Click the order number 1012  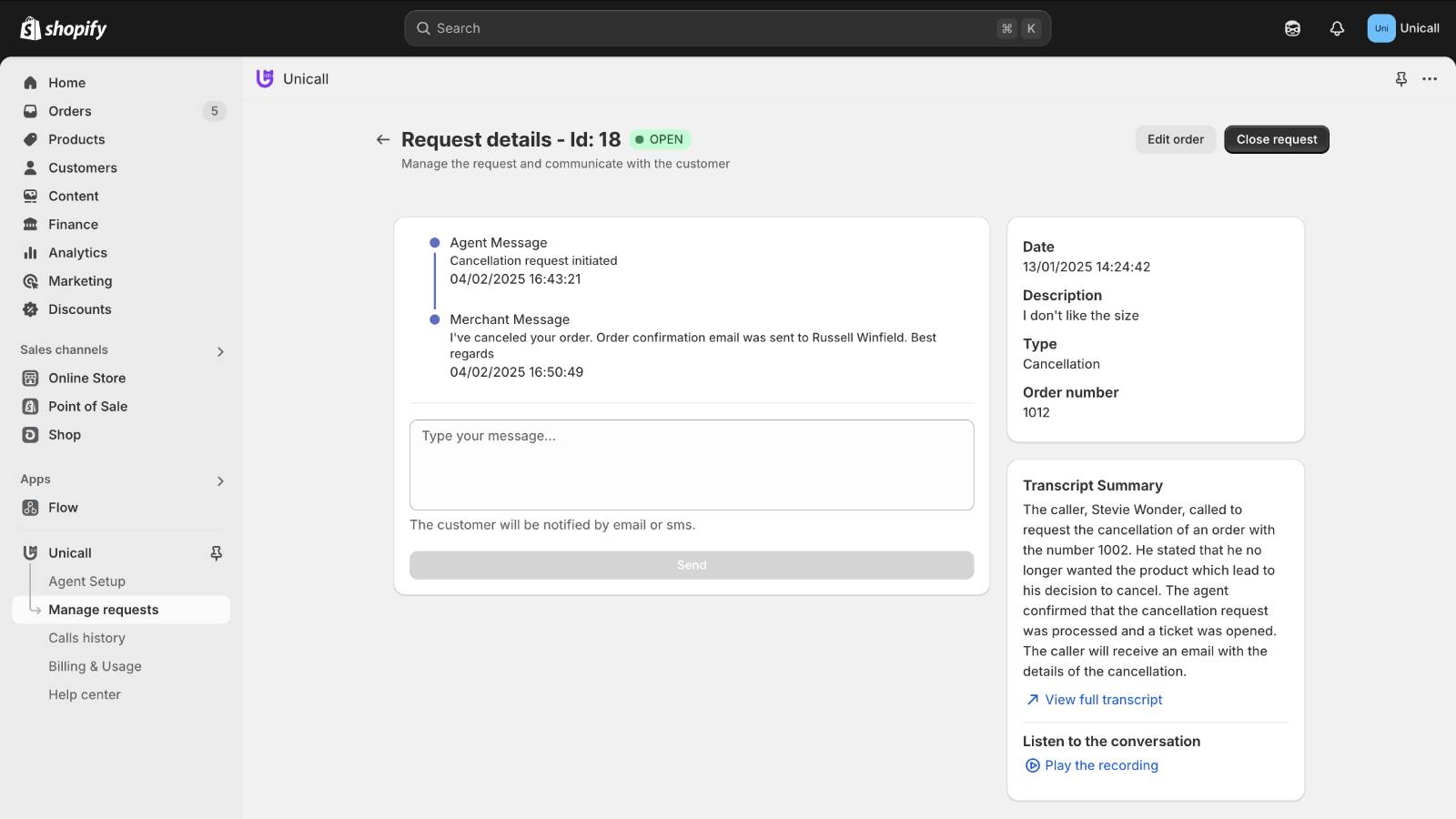point(1036,412)
